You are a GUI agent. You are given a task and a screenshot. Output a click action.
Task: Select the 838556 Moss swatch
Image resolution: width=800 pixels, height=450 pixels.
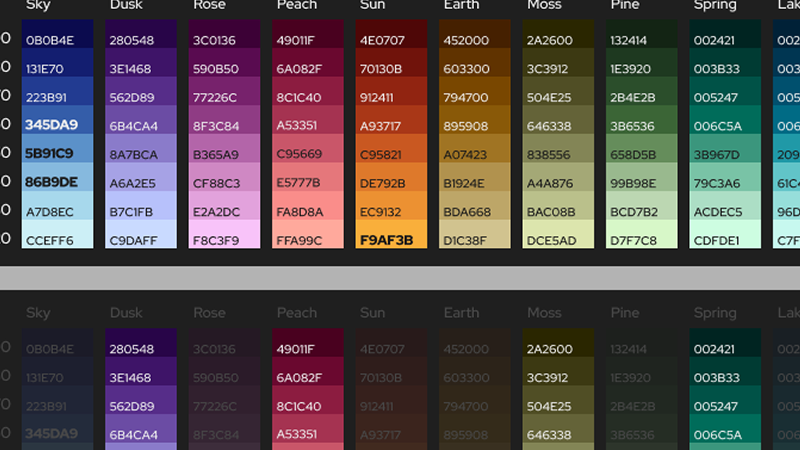[558, 148]
